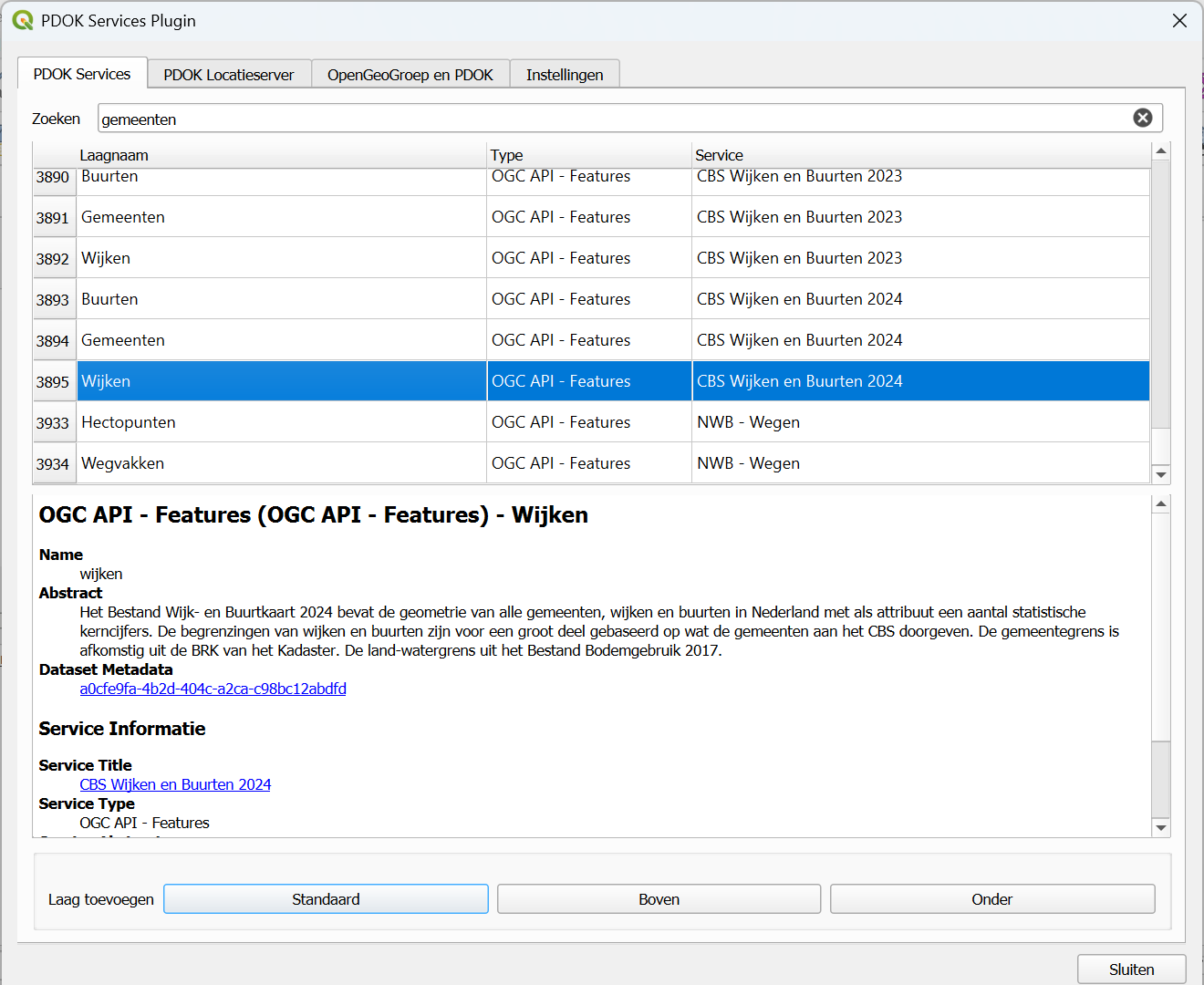The image size is (1204, 985).
Task: Open CBS Wijken en Buurten 2024 link
Action: point(175,784)
